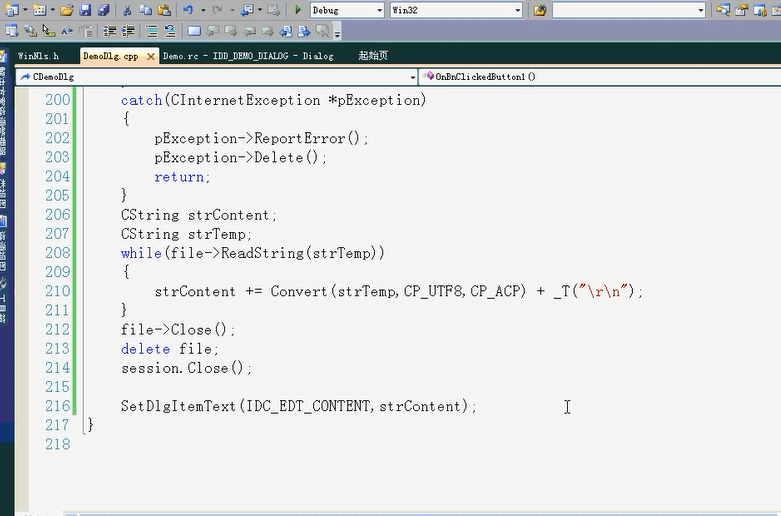The image size is (781, 516).
Task: Click the delete file statement
Action: click(170, 349)
